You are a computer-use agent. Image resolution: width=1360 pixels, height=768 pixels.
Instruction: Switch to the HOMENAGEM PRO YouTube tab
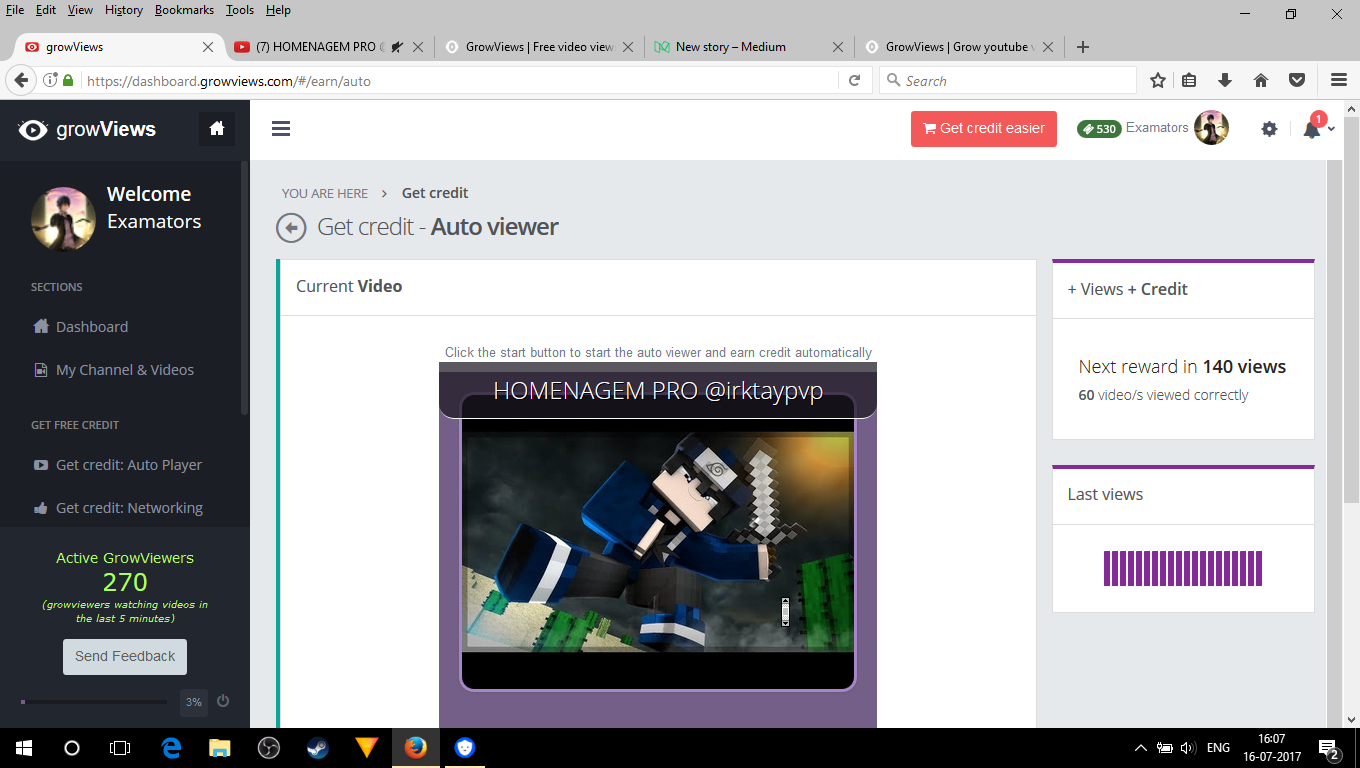coord(329,47)
